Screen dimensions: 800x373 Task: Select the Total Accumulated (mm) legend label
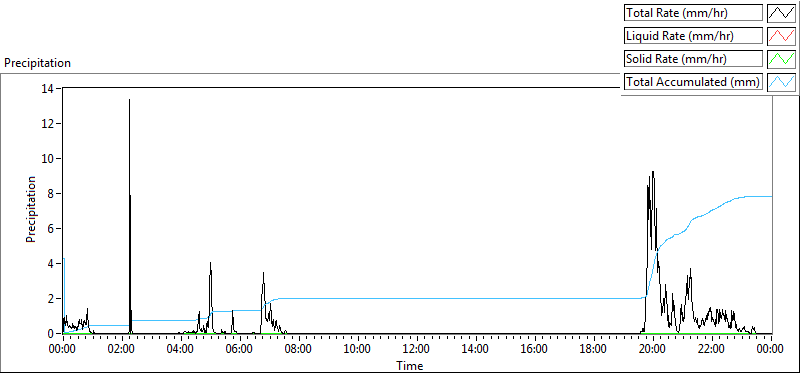[x=693, y=82]
